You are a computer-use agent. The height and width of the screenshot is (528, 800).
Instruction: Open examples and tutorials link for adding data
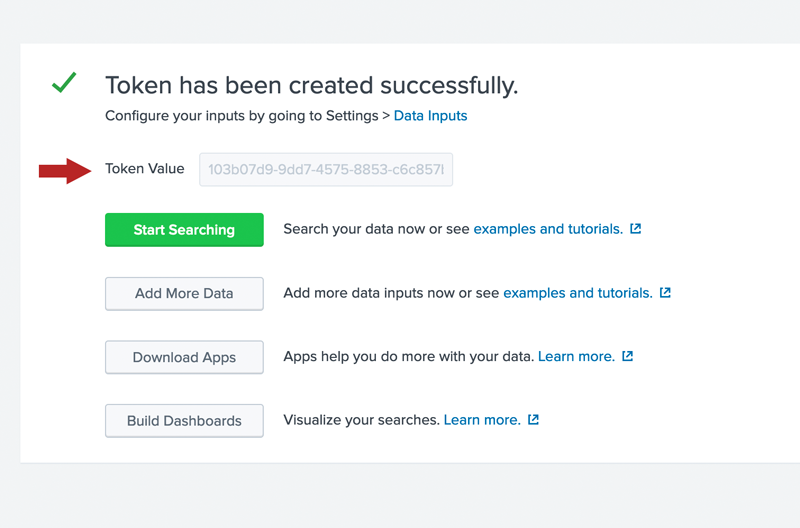(577, 293)
